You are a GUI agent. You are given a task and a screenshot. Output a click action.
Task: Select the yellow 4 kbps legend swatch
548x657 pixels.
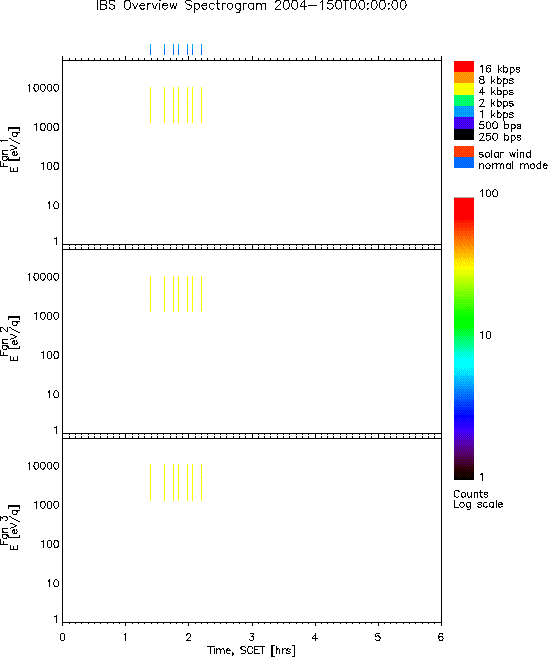(464, 89)
